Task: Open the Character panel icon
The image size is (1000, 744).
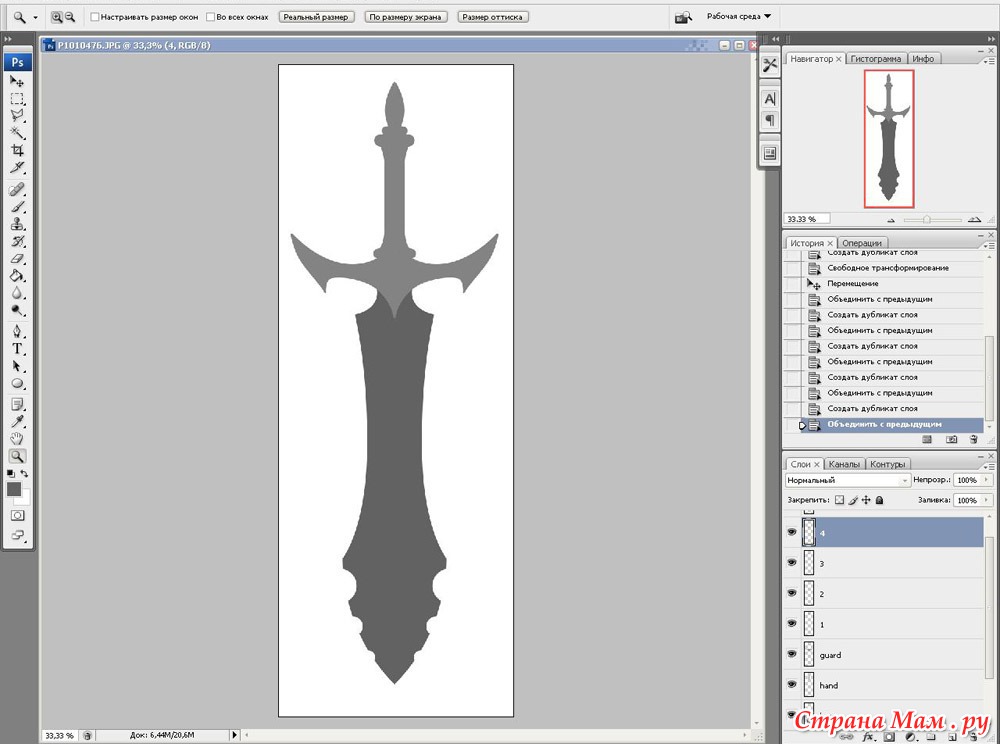Action: [x=770, y=99]
